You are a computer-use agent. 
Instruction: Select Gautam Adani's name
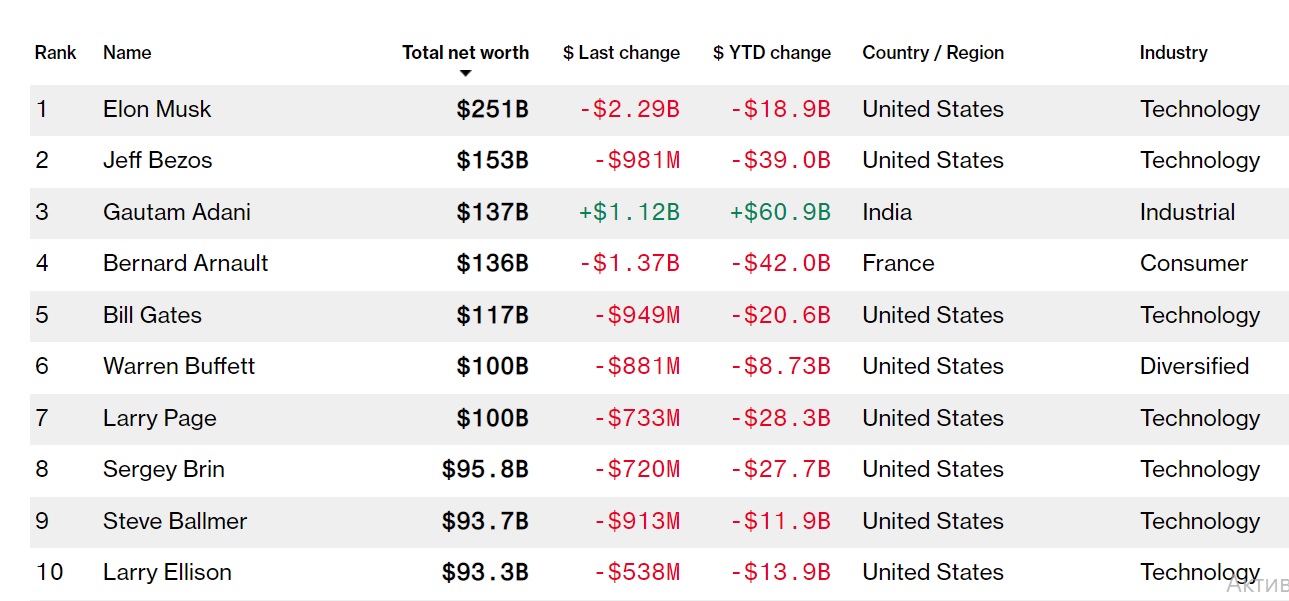point(176,212)
